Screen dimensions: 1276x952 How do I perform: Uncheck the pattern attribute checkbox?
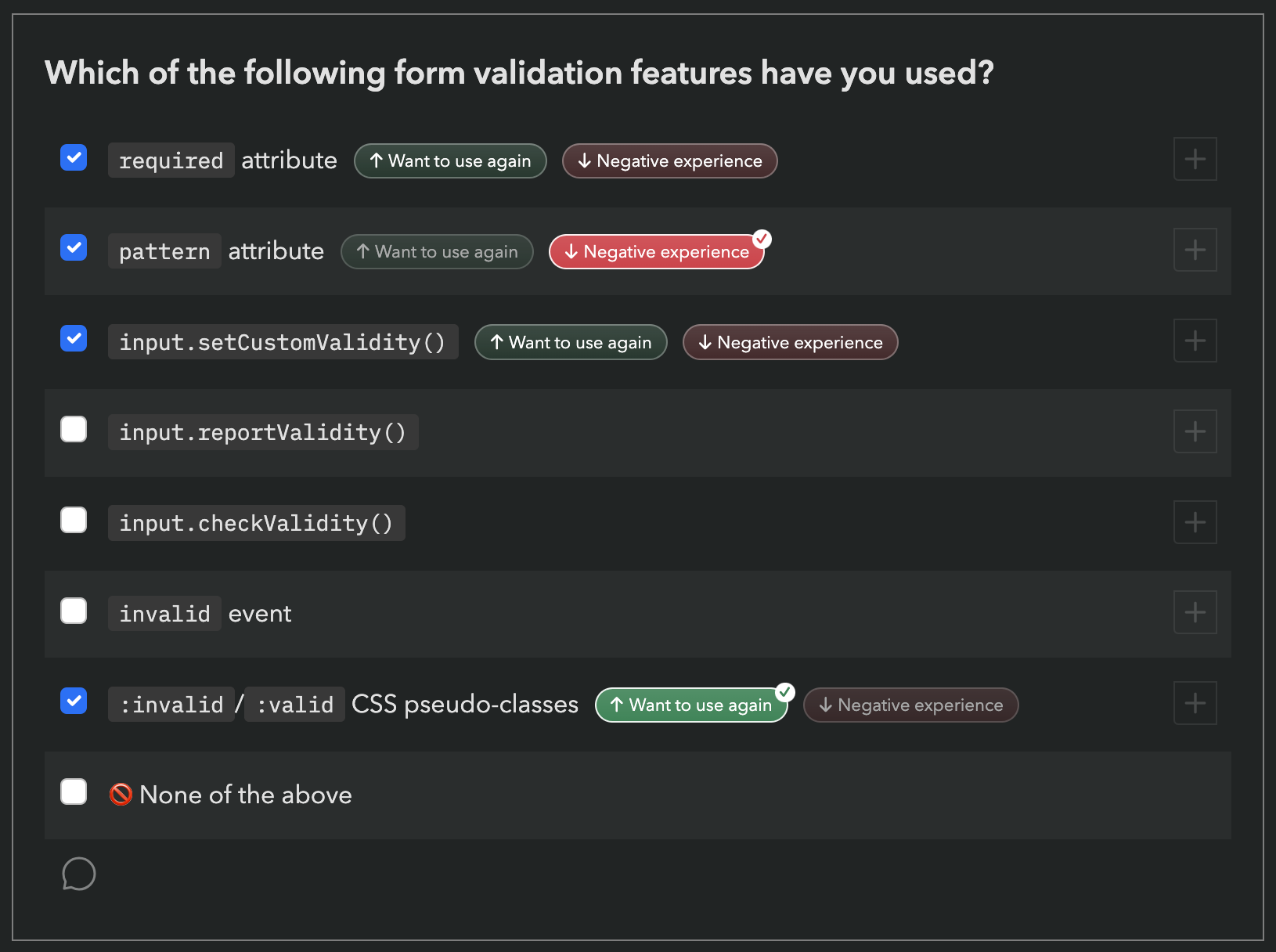tap(73, 247)
